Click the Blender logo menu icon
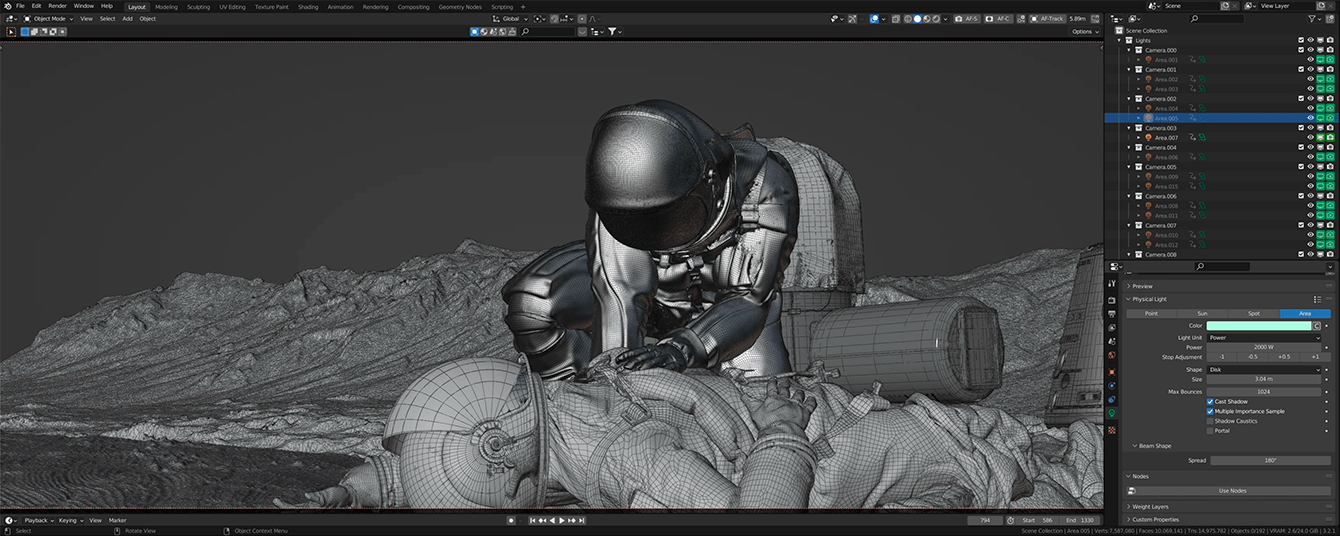Image resolution: width=1340 pixels, height=536 pixels. [x=7, y=6]
